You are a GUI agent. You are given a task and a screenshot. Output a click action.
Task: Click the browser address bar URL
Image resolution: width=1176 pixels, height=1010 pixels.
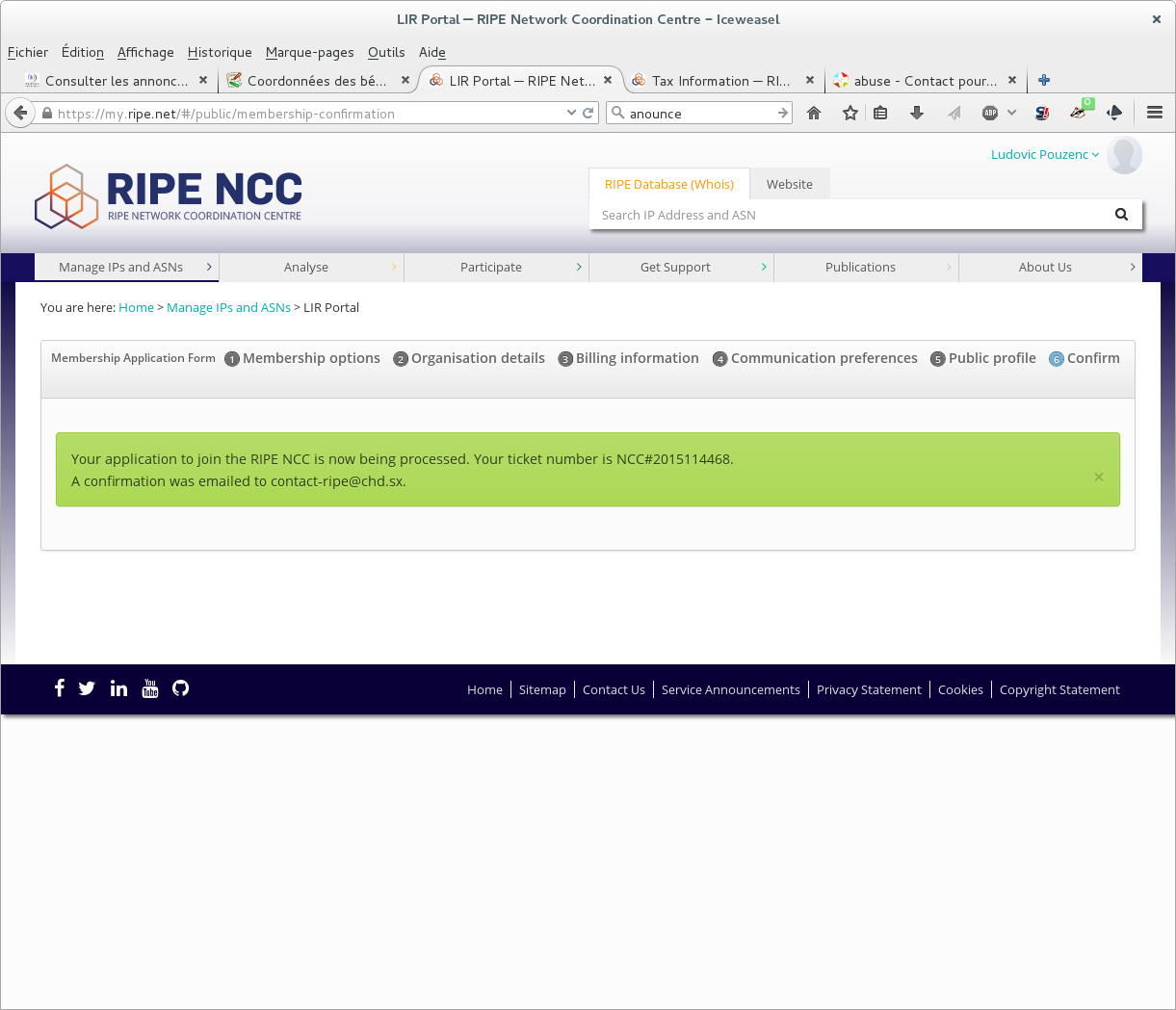[x=308, y=113]
